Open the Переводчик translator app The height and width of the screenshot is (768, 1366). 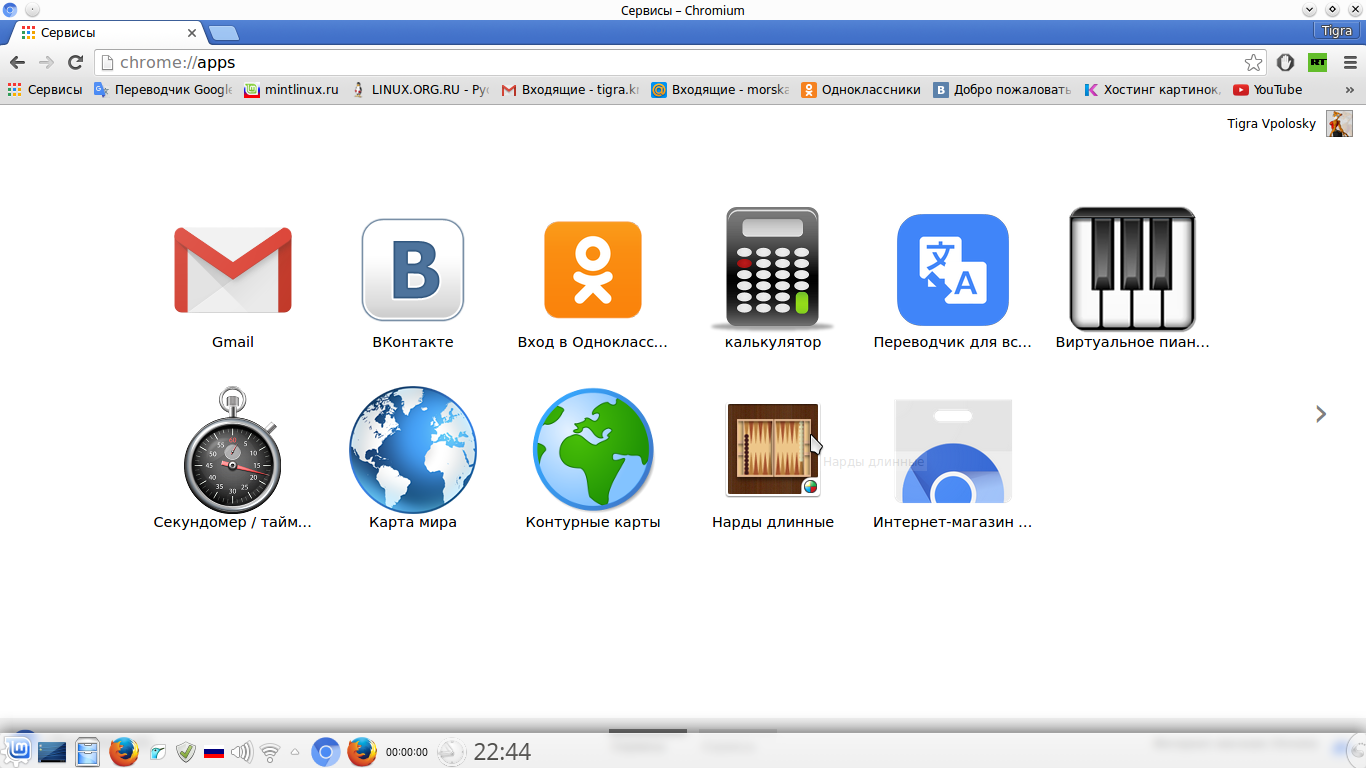pyautogui.click(x=953, y=270)
